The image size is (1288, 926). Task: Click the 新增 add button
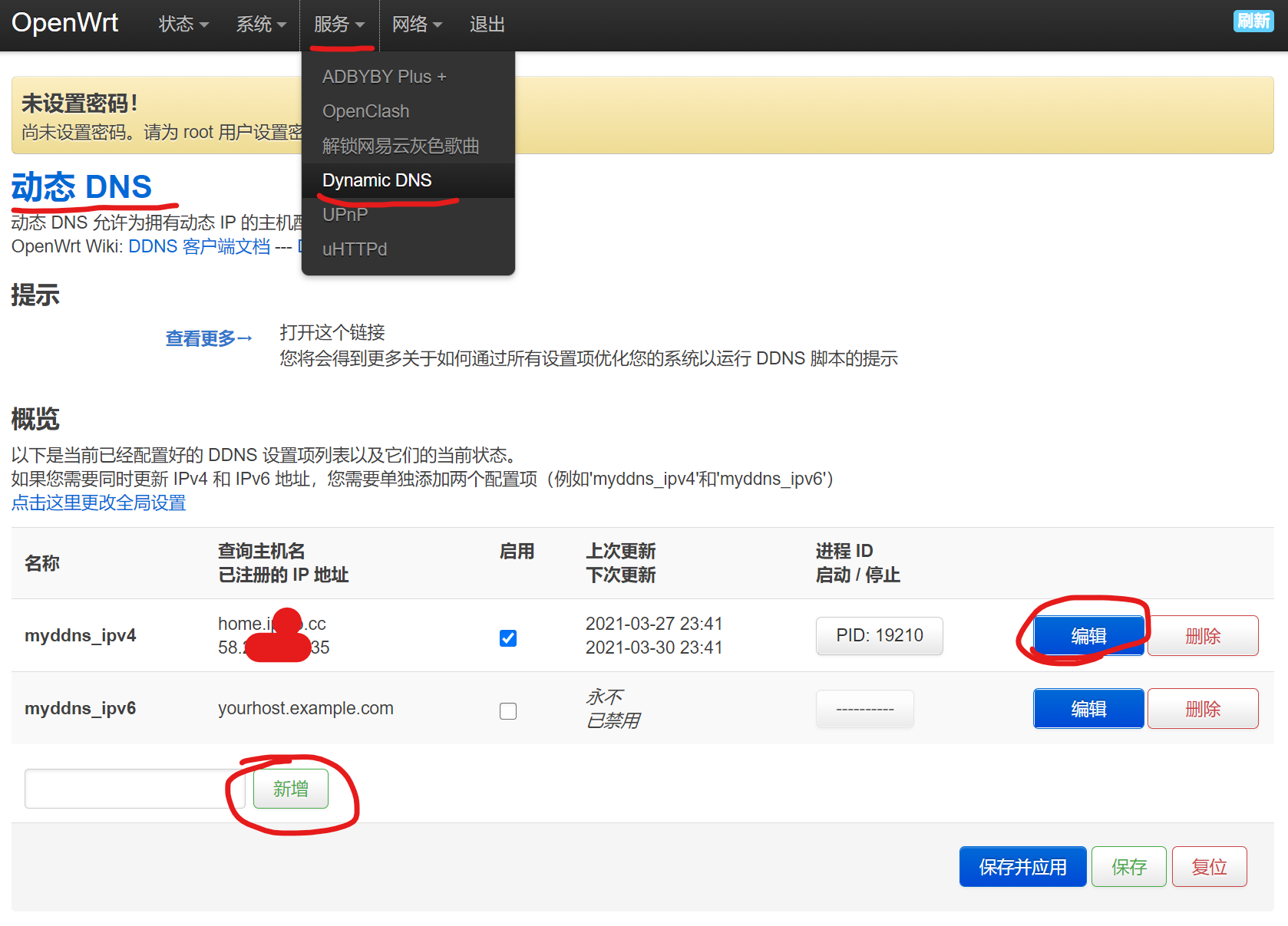[291, 789]
